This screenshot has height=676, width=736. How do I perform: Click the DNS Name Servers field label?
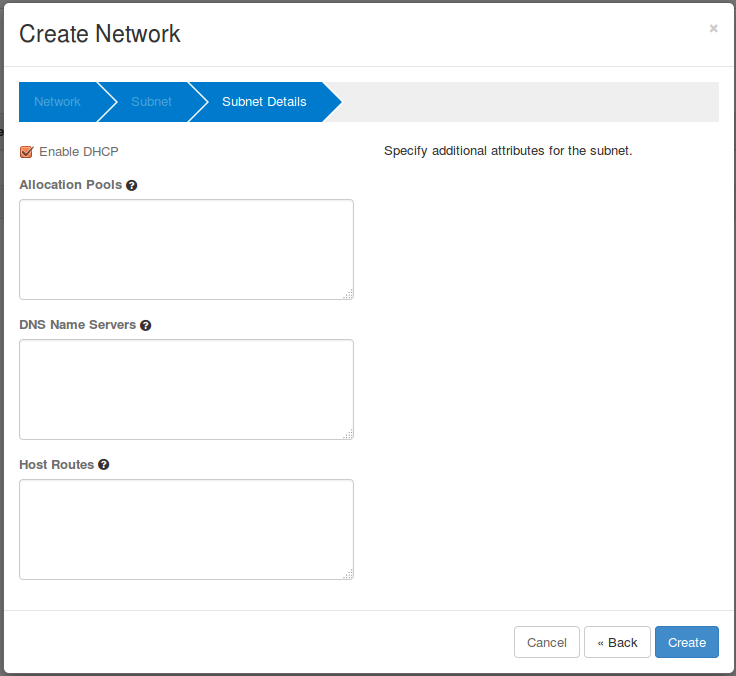tap(77, 325)
